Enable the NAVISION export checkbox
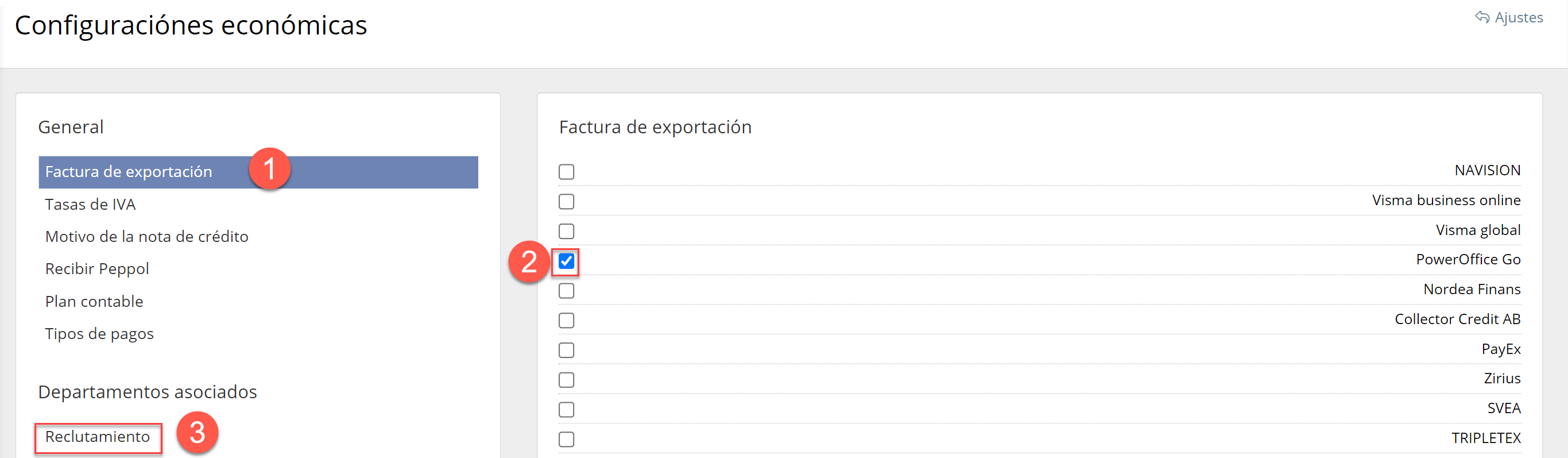This screenshot has width=1568, height=458. coord(566,172)
